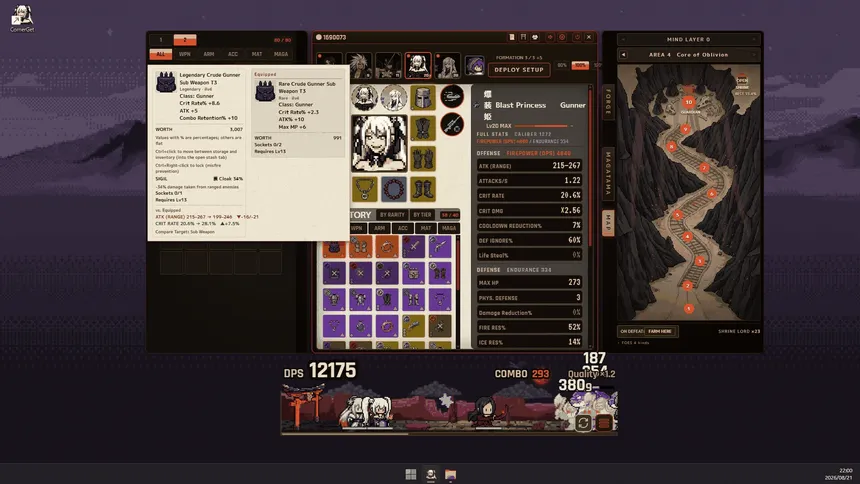The image size is (860, 484).
Task: Click the equipped helmet slot
Action: pyautogui.click(x=423, y=98)
